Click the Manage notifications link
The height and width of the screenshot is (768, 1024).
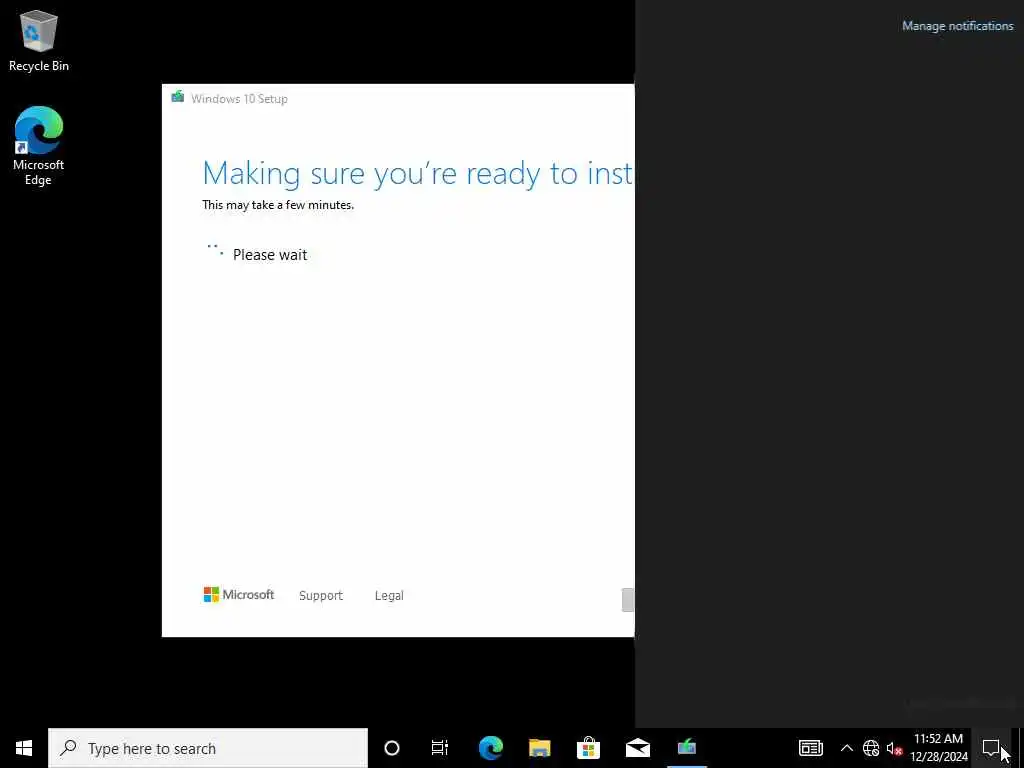[x=957, y=26]
